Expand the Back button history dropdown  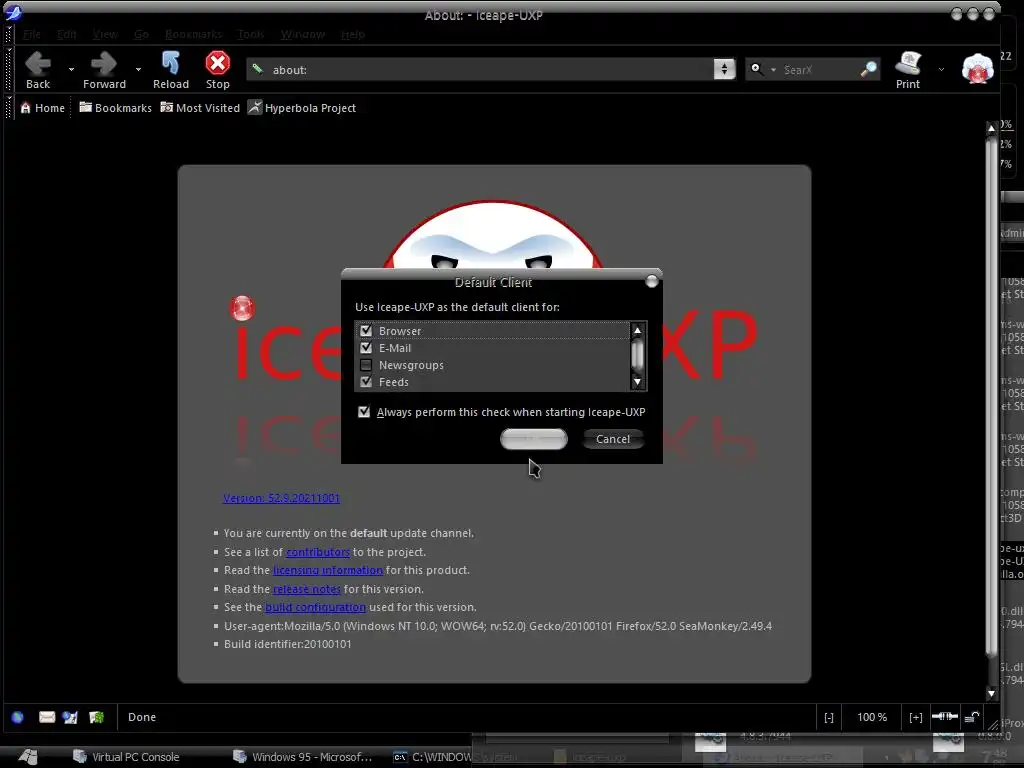[x=71, y=69]
